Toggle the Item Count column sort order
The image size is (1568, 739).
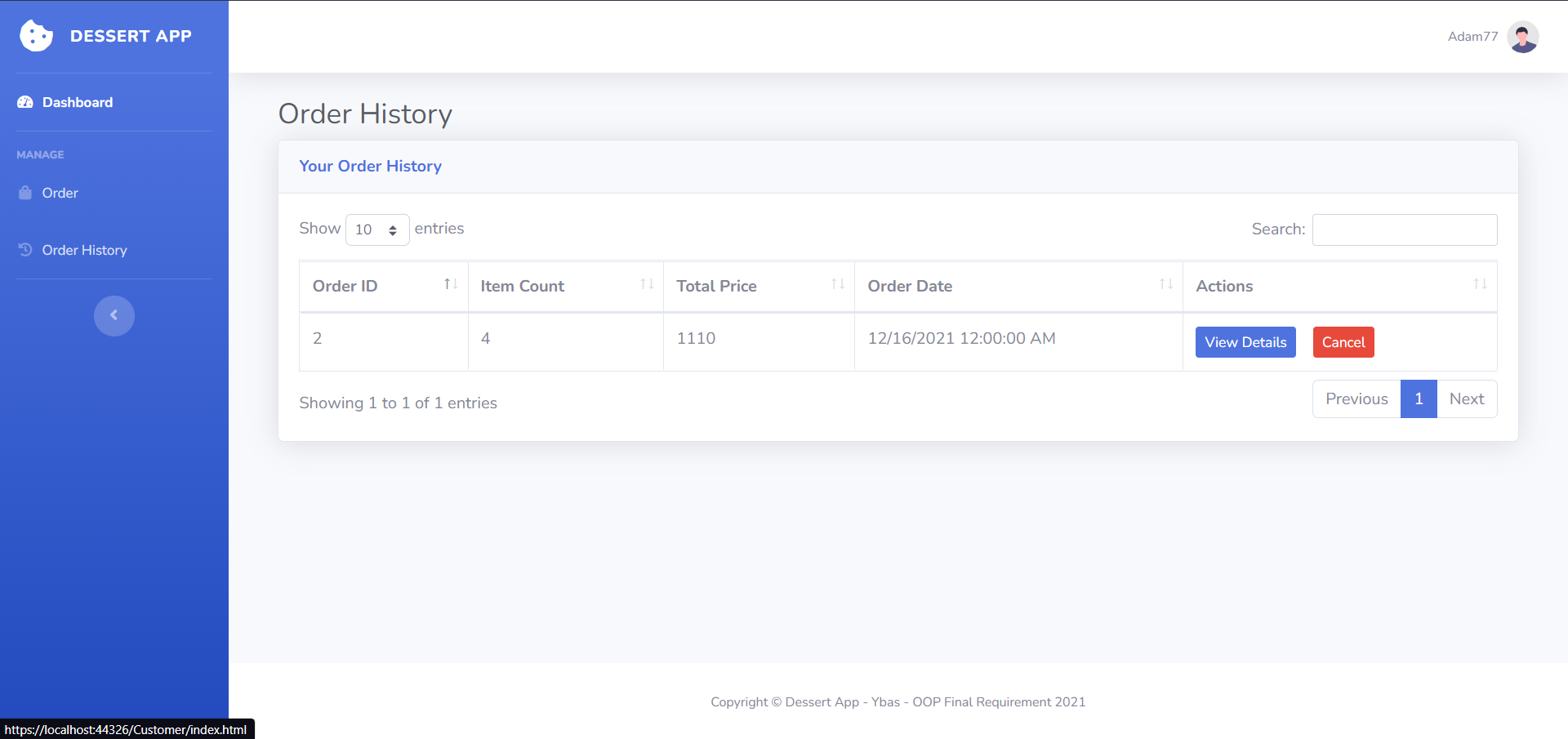647,284
